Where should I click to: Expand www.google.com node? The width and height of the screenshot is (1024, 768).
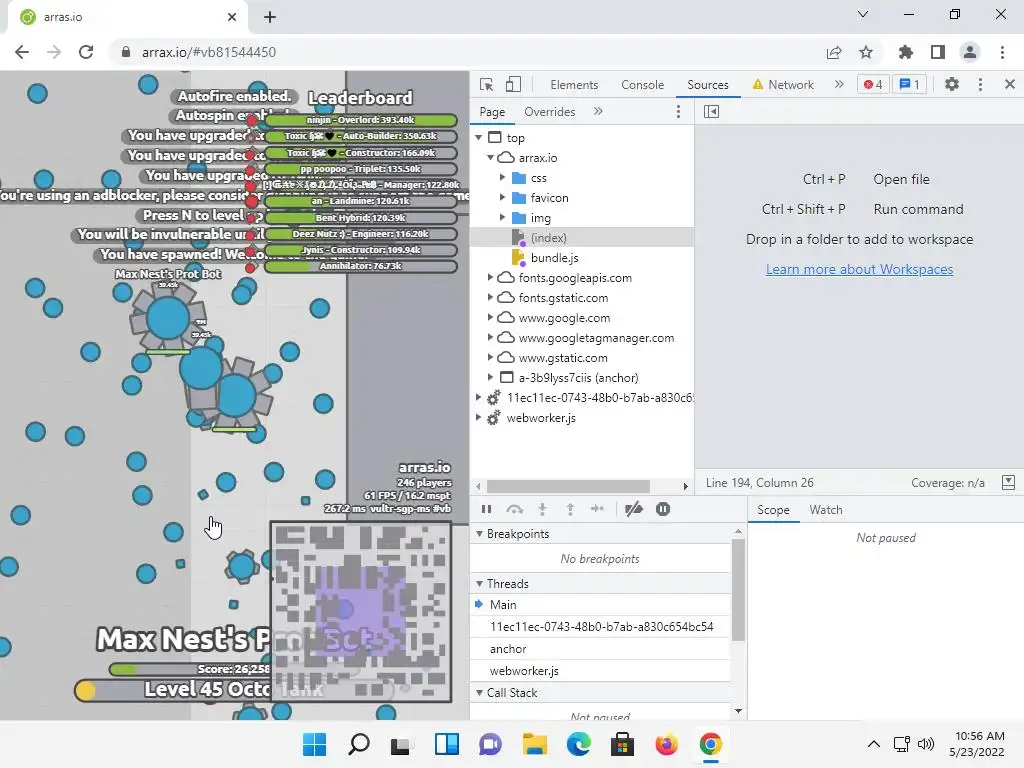pyautogui.click(x=490, y=318)
